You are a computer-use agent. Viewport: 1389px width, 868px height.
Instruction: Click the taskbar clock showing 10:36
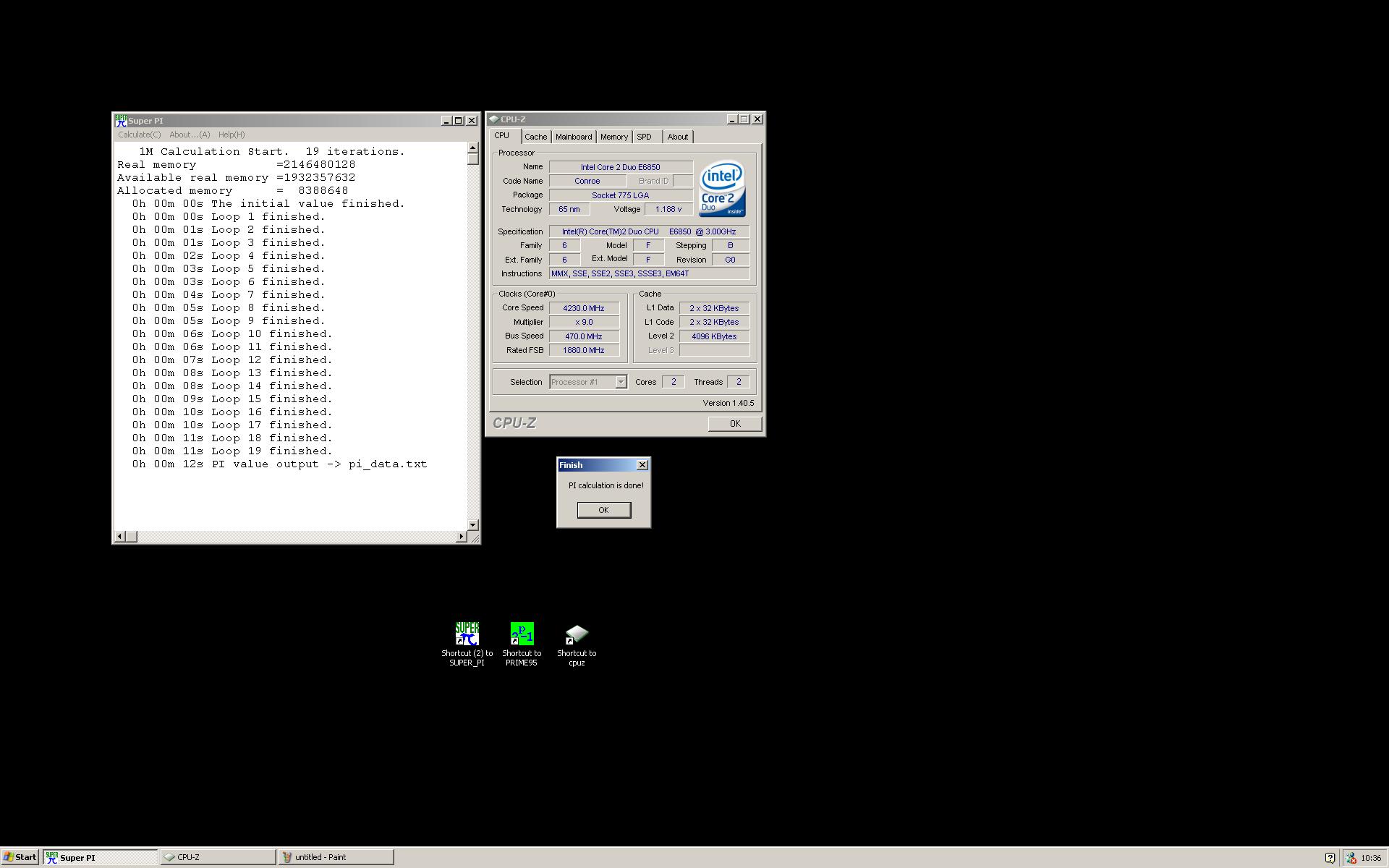click(x=1371, y=858)
